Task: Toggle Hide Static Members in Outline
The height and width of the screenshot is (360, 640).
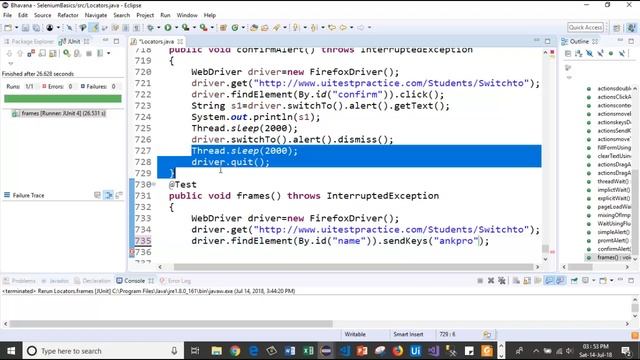Action: [x=600, y=54]
